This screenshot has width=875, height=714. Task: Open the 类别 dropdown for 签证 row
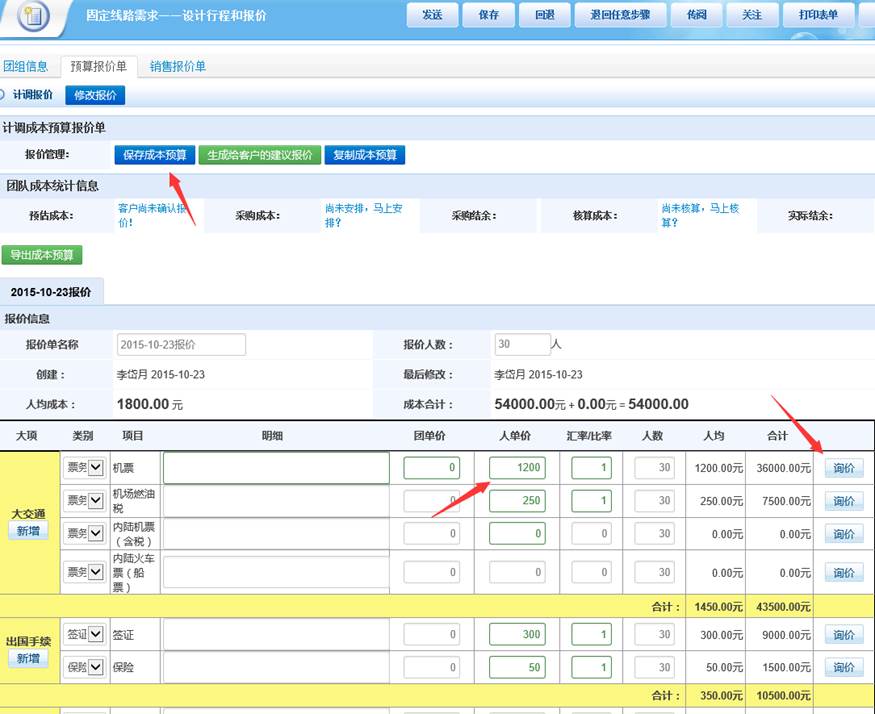[84, 634]
